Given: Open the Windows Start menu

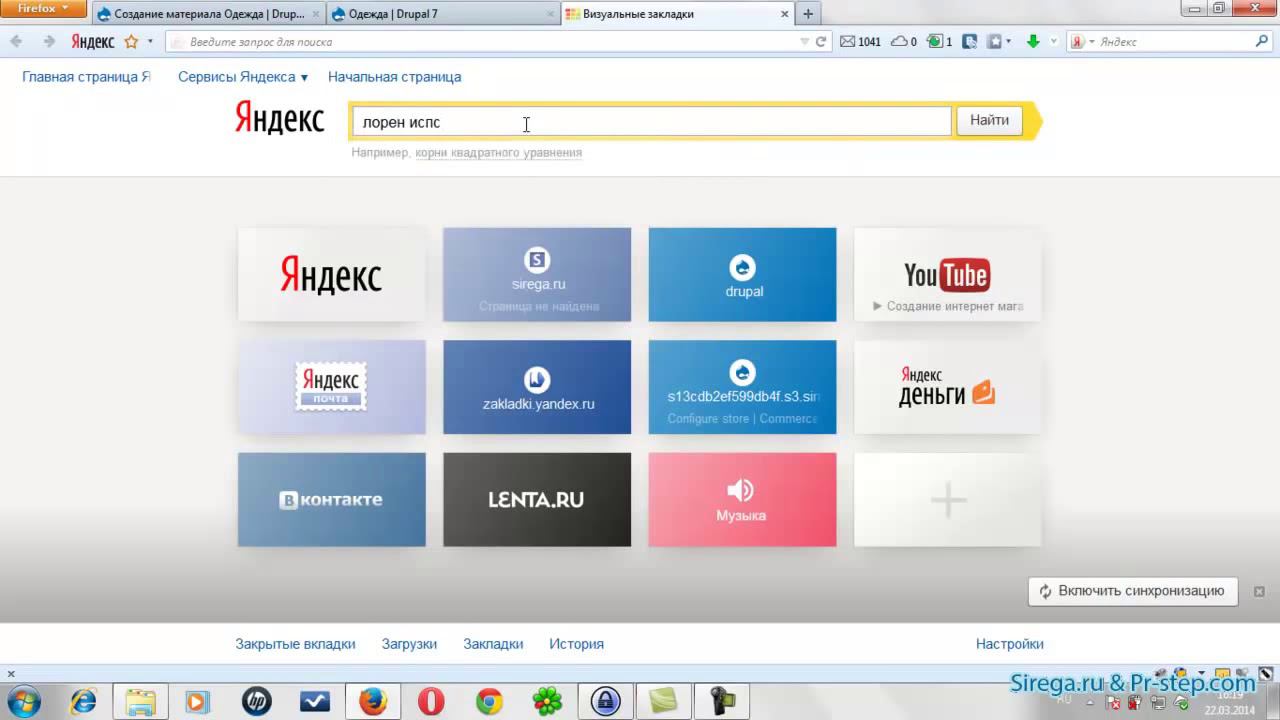Looking at the screenshot, I should pos(22,701).
